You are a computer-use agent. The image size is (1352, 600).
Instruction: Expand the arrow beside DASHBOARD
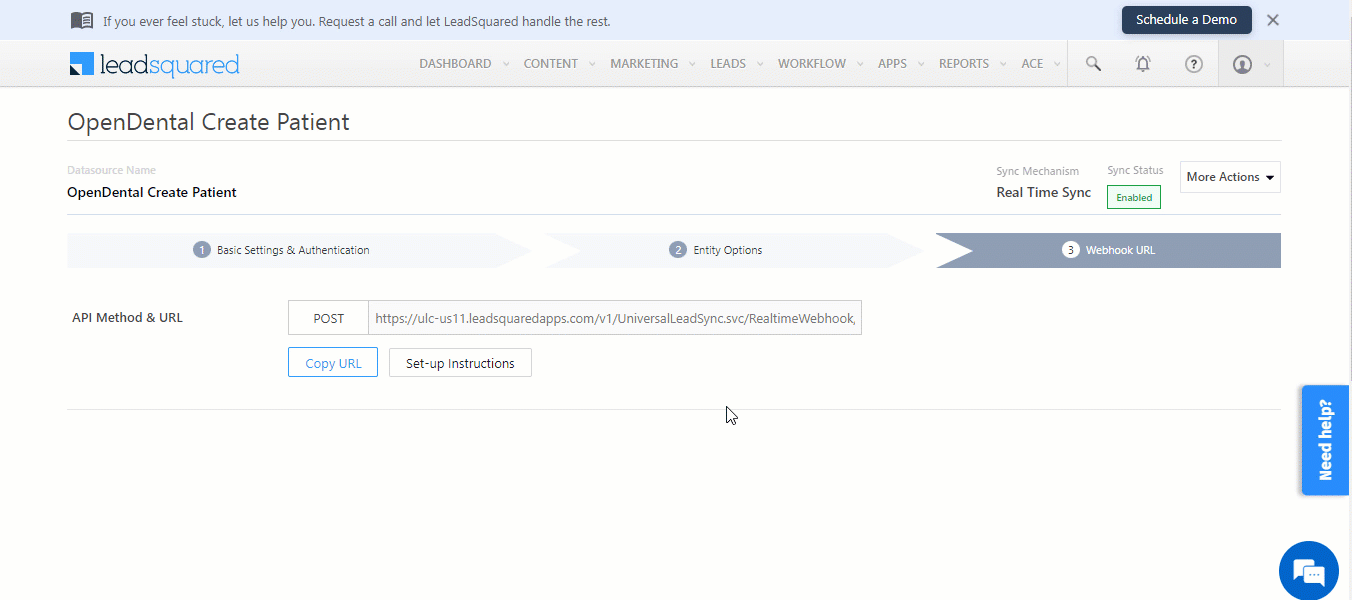pos(504,64)
